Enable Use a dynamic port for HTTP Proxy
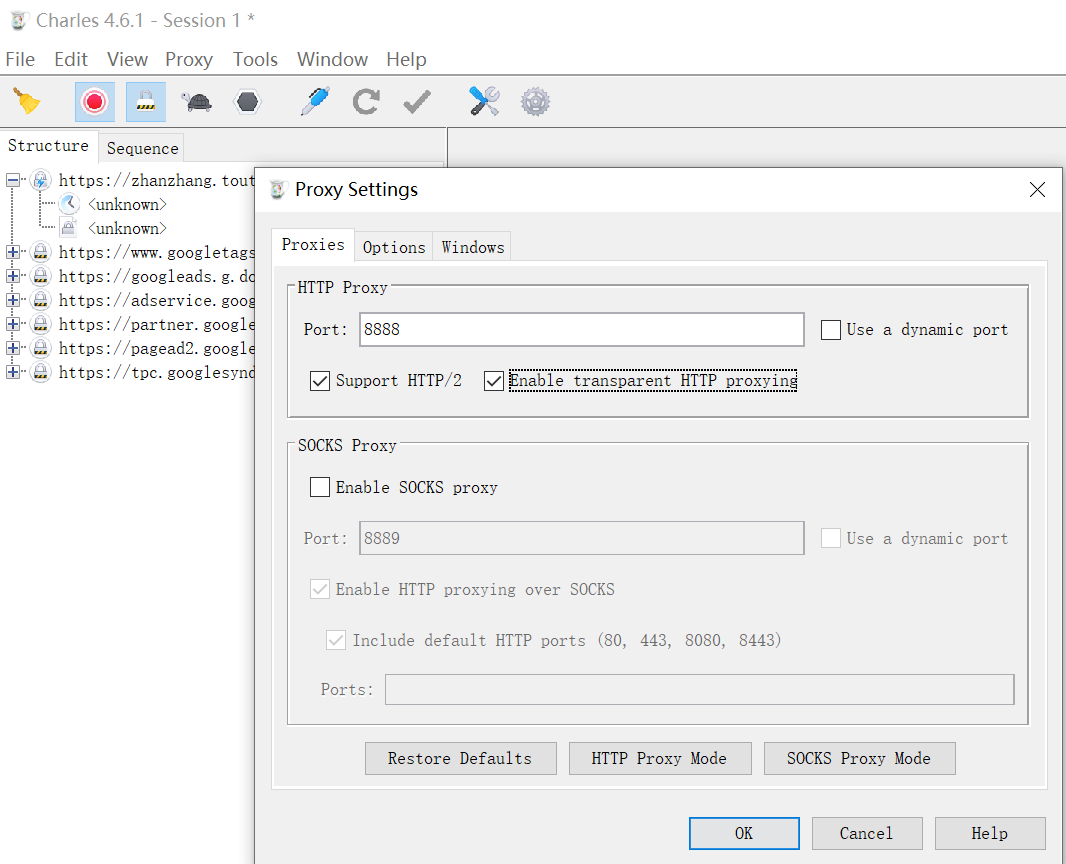Viewport: 1066px width, 864px height. point(831,330)
